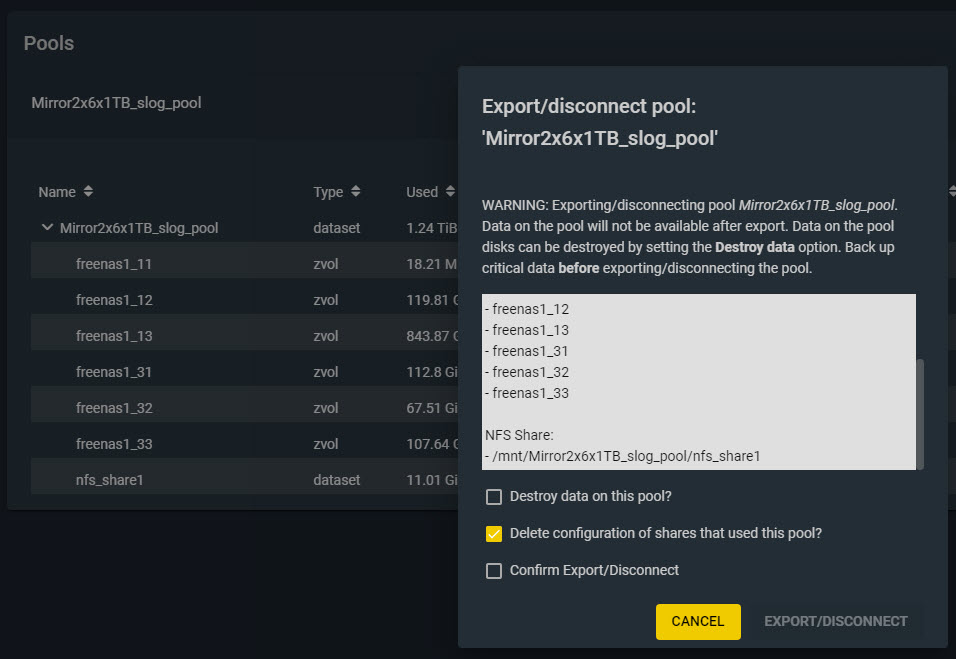Click the 67.51 used value of freenas1_32
Image resolution: width=956 pixels, height=659 pixels.
pyautogui.click(x=432, y=408)
